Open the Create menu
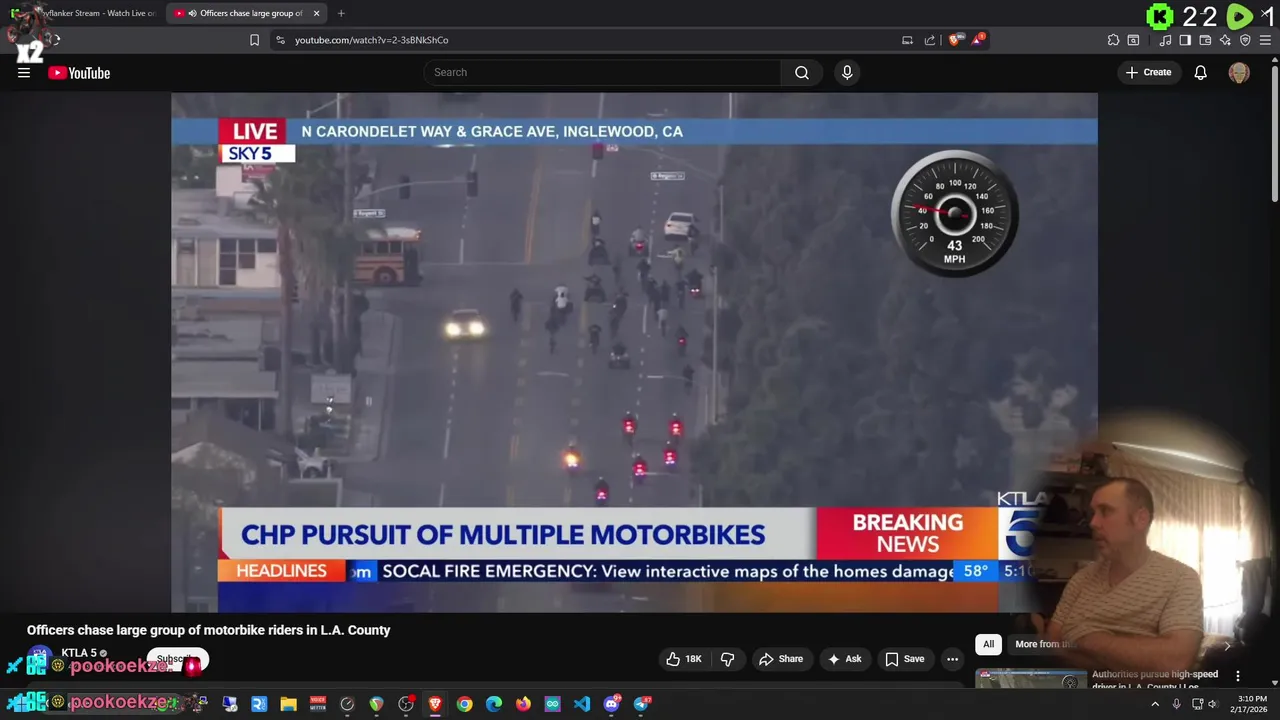 click(x=1148, y=72)
